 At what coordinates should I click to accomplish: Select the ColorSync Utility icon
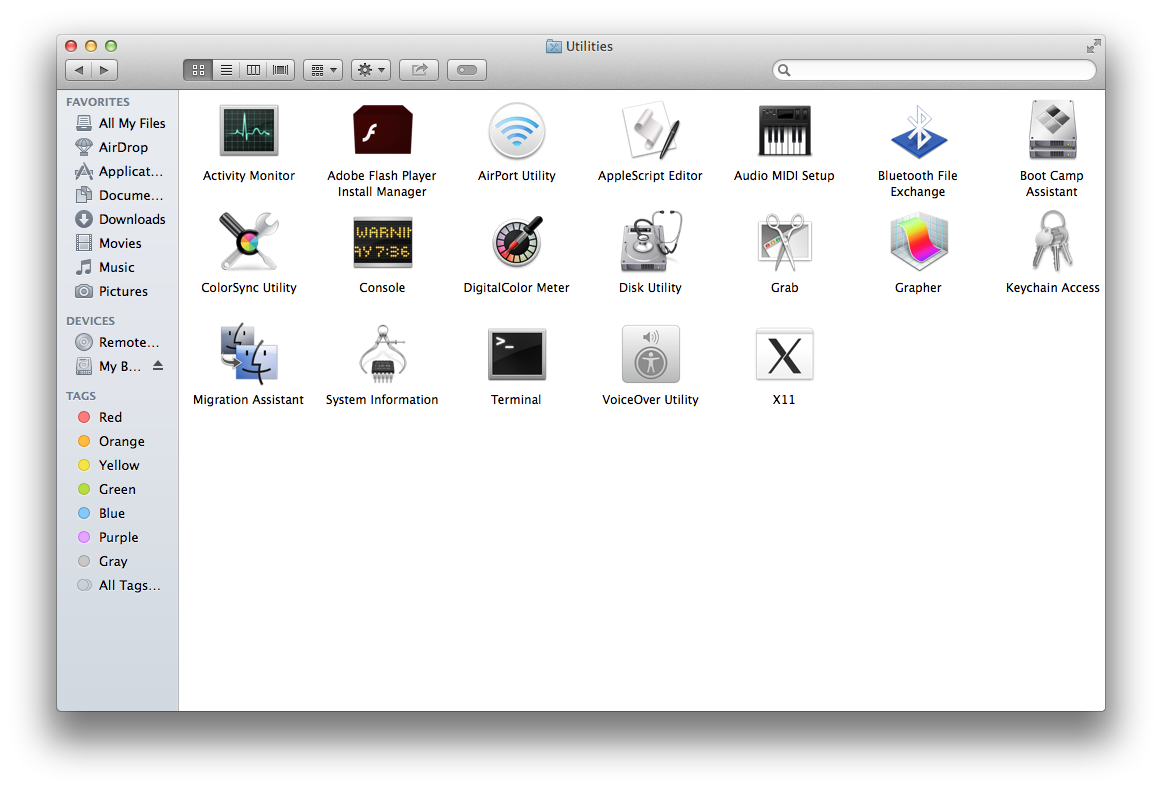click(249, 242)
